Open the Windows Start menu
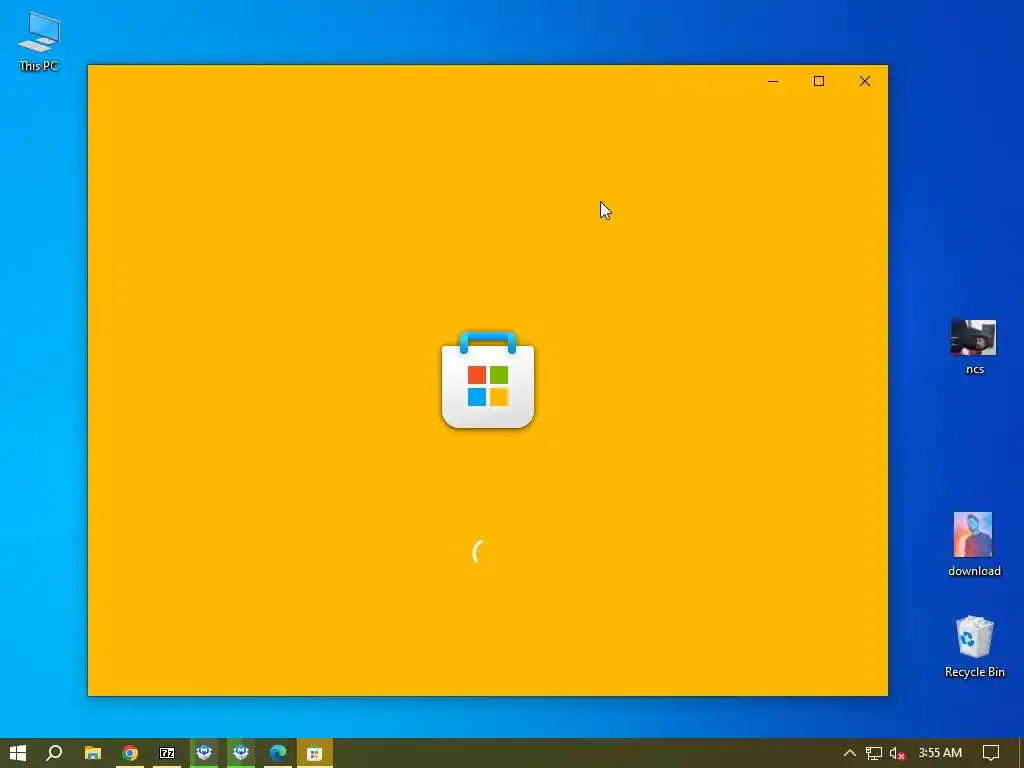This screenshot has width=1024, height=768. coord(18,753)
